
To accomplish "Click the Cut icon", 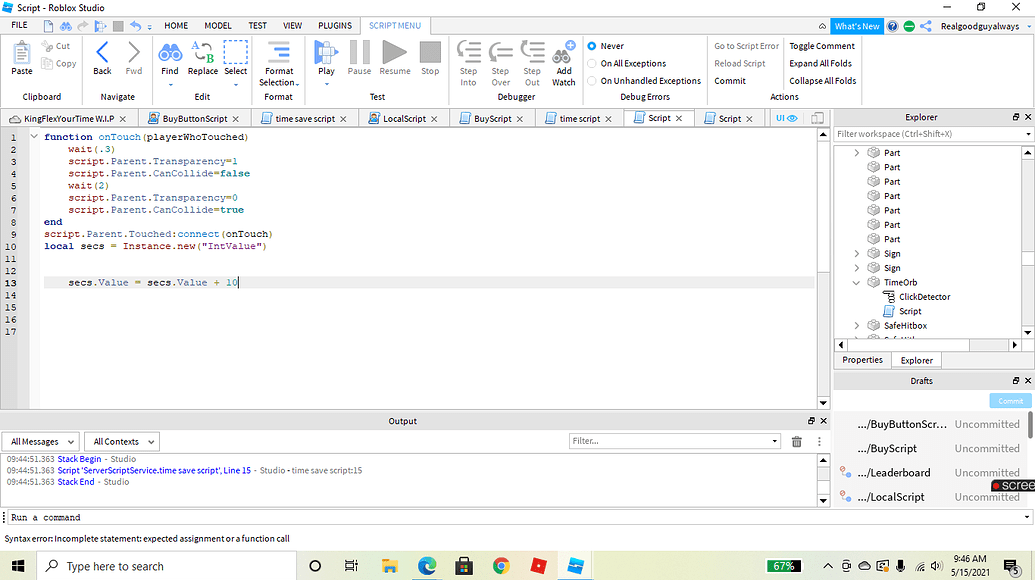I will (x=47, y=46).
